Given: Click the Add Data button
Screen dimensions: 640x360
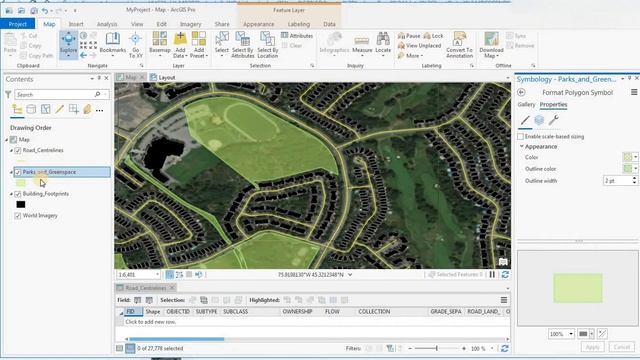Looking at the screenshot, I should click(x=180, y=45).
